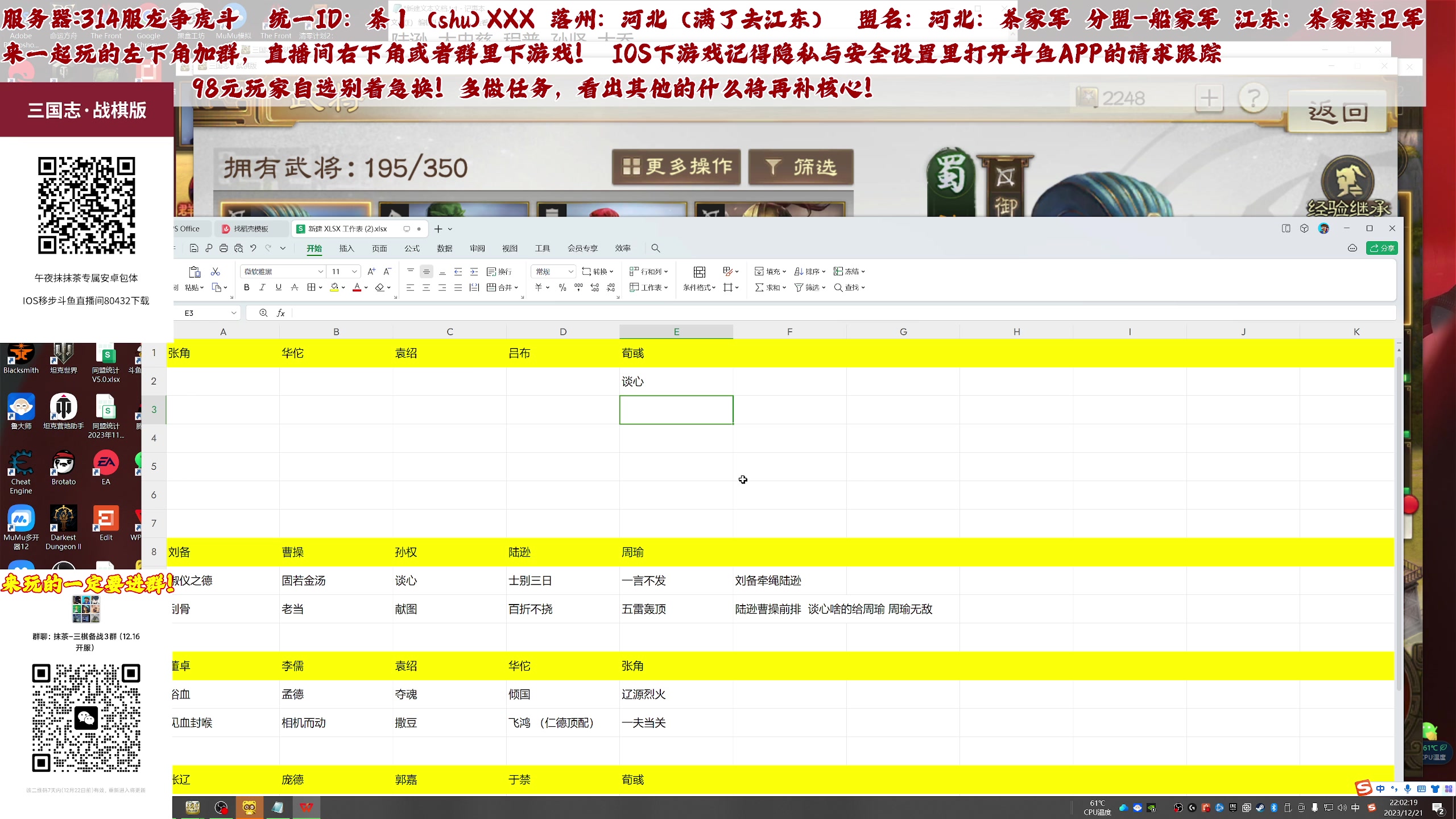This screenshot has width=1456, height=819.
Task: Click the print icon in quick toolbar
Action: pos(224,248)
